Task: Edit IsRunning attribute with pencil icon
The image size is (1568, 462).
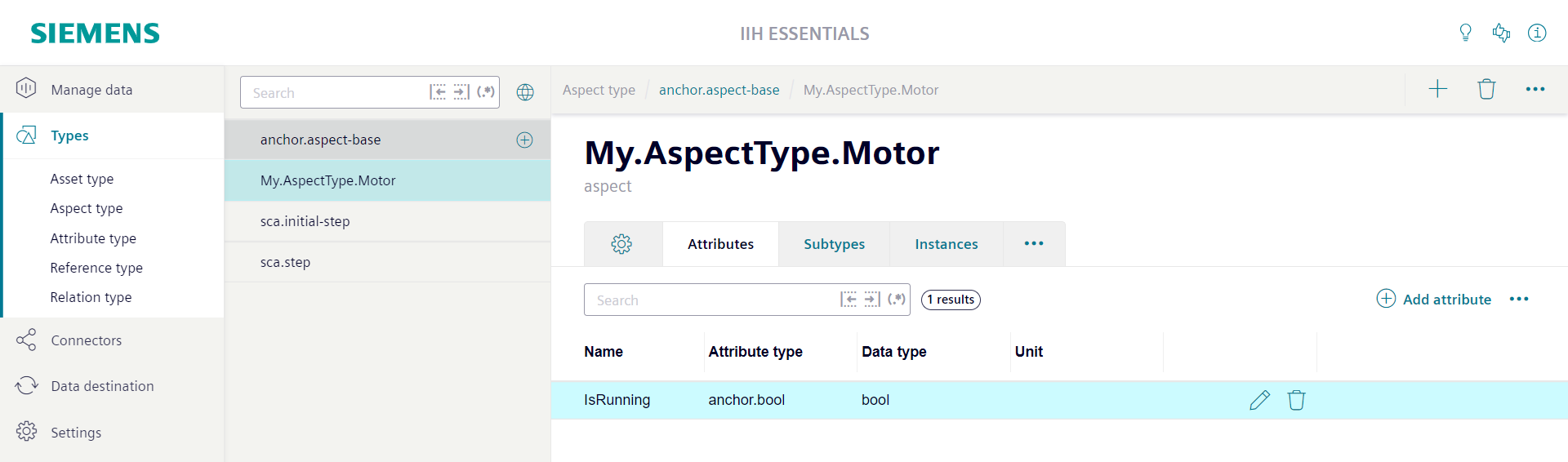Action: click(x=1259, y=400)
